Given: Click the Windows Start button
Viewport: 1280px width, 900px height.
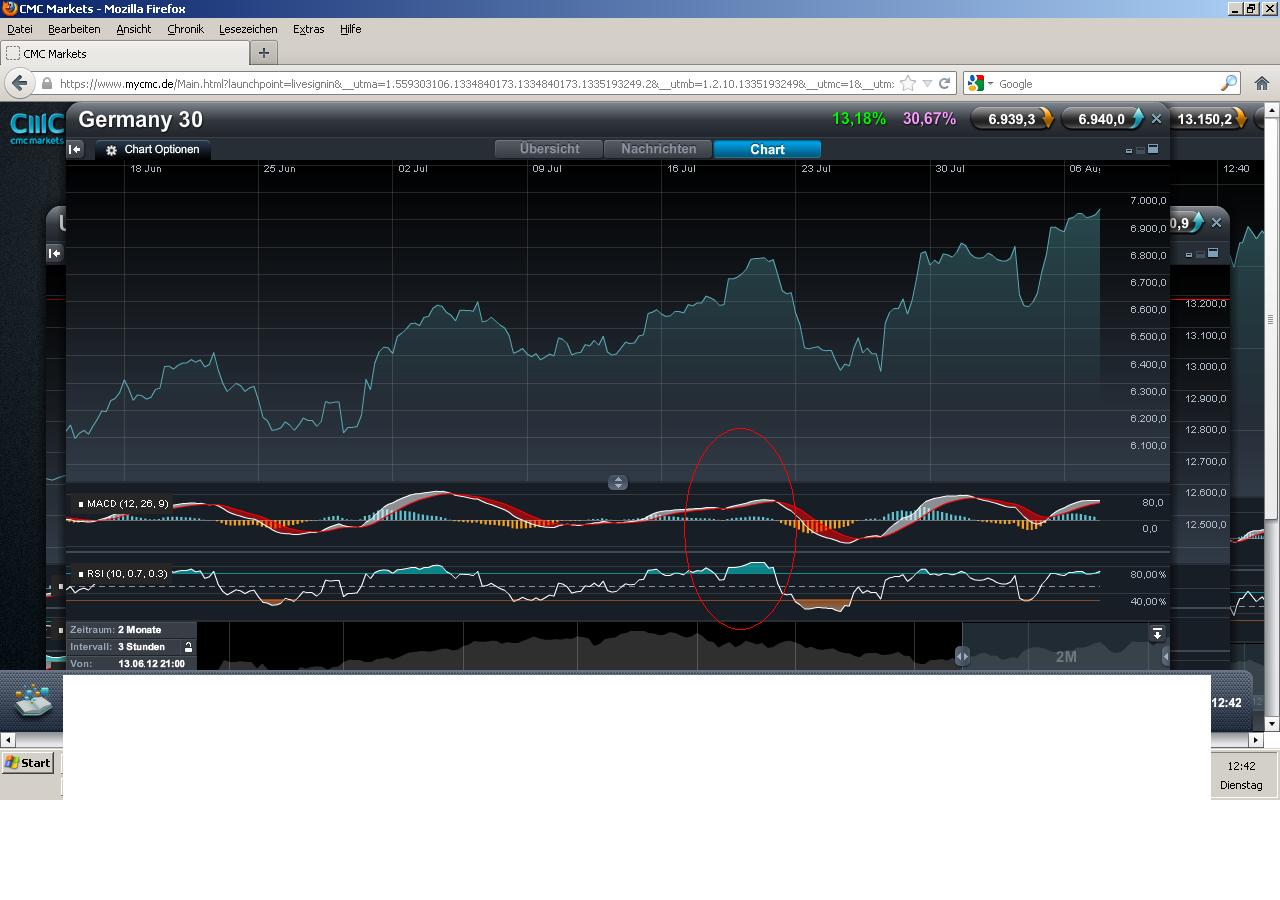Looking at the screenshot, I should coord(28,762).
